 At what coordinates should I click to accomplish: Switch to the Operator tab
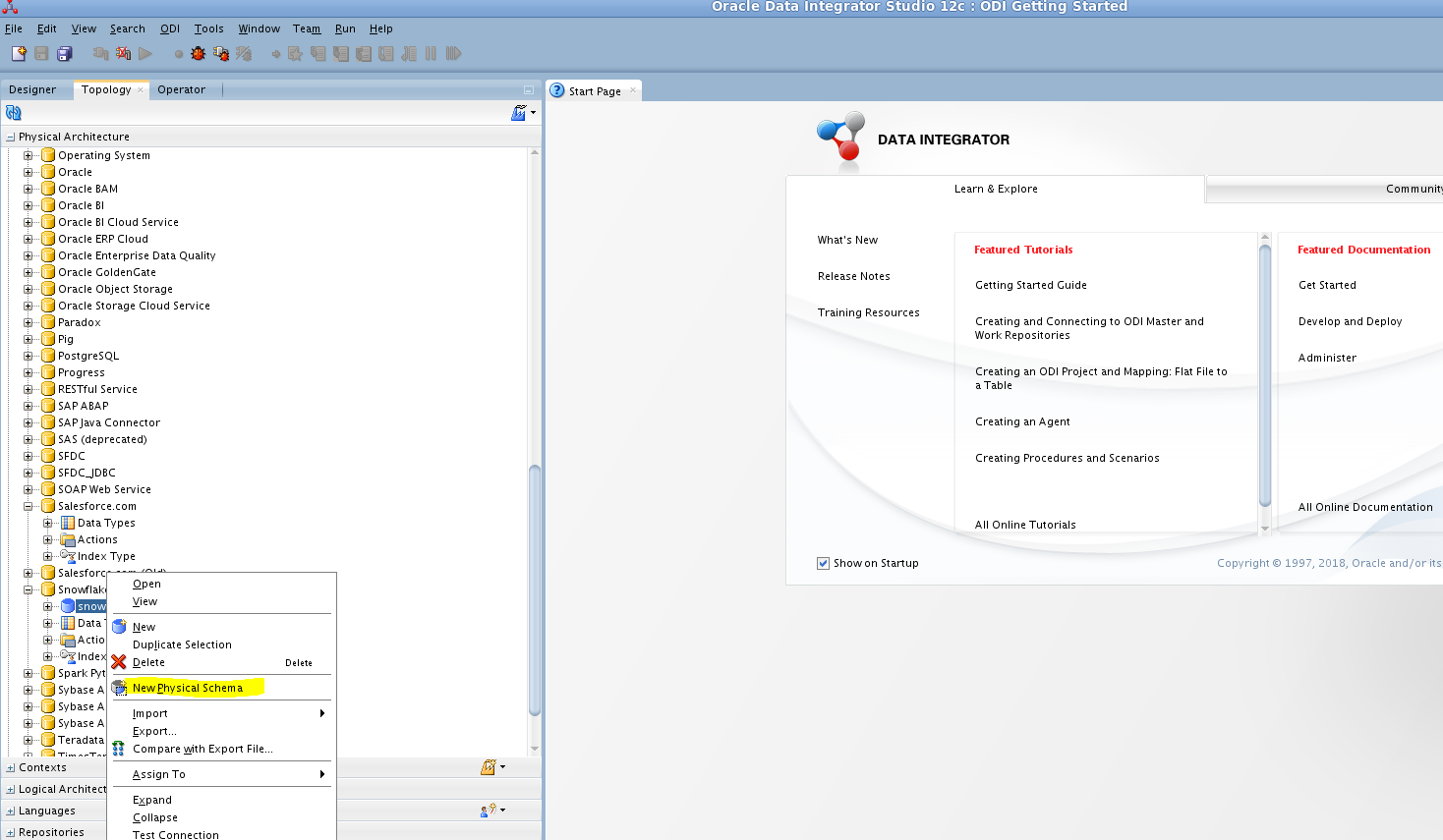coord(182,89)
